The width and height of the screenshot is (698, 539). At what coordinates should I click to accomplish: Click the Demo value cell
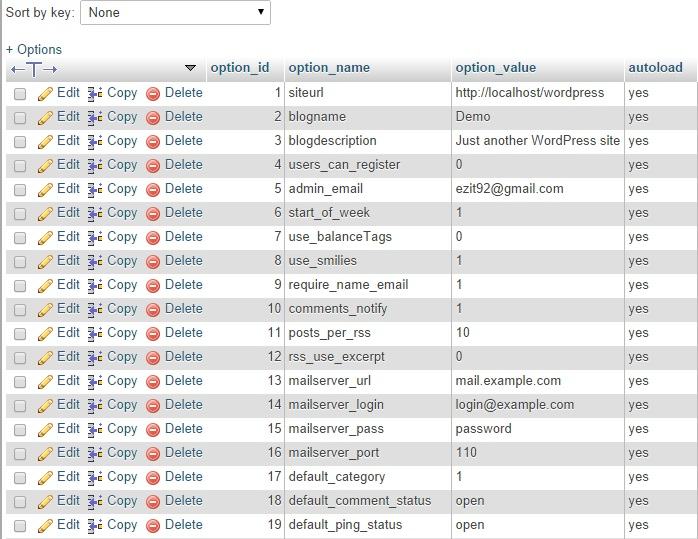(538, 118)
